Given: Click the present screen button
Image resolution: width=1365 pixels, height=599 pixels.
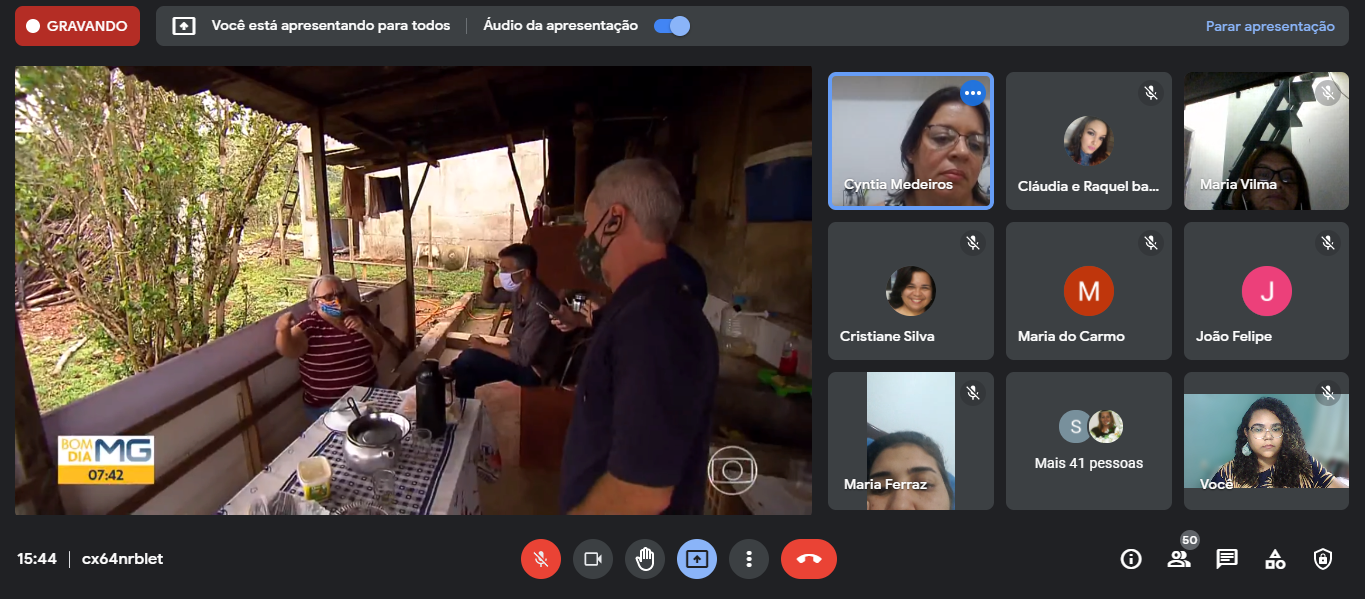Looking at the screenshot, I should click(697, 559).
